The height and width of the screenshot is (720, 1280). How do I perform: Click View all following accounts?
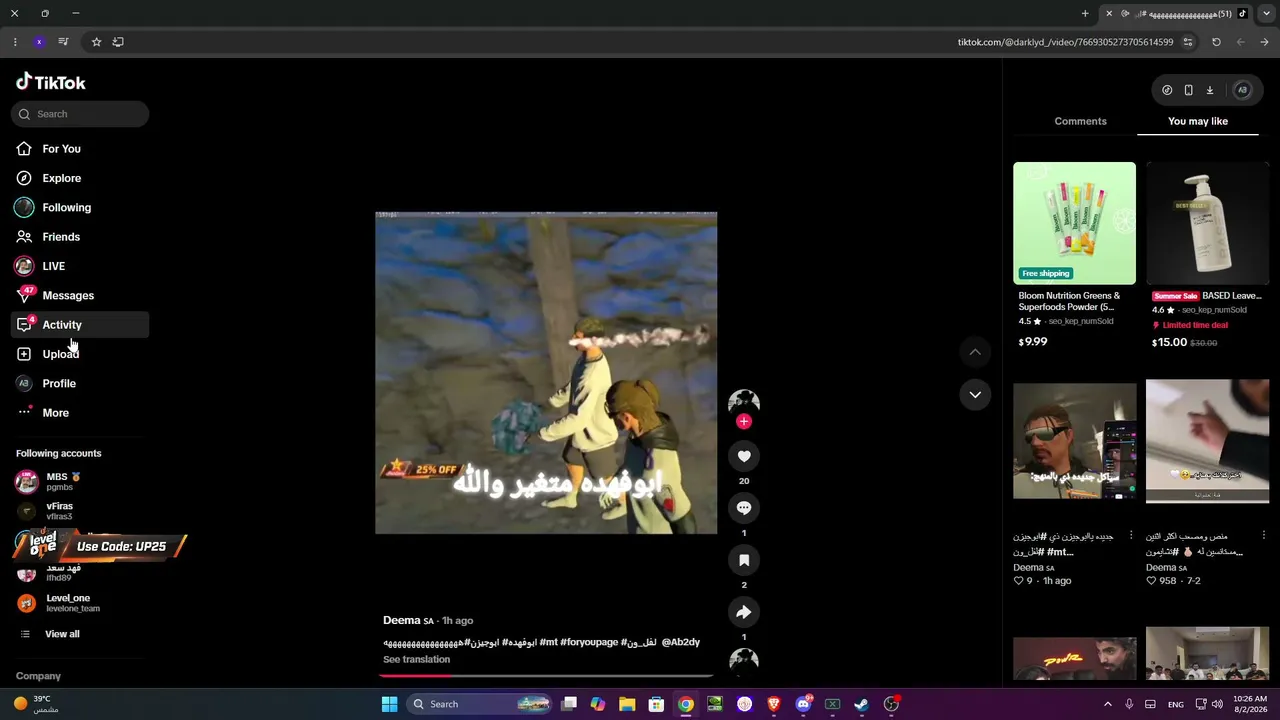pos(62,634)
